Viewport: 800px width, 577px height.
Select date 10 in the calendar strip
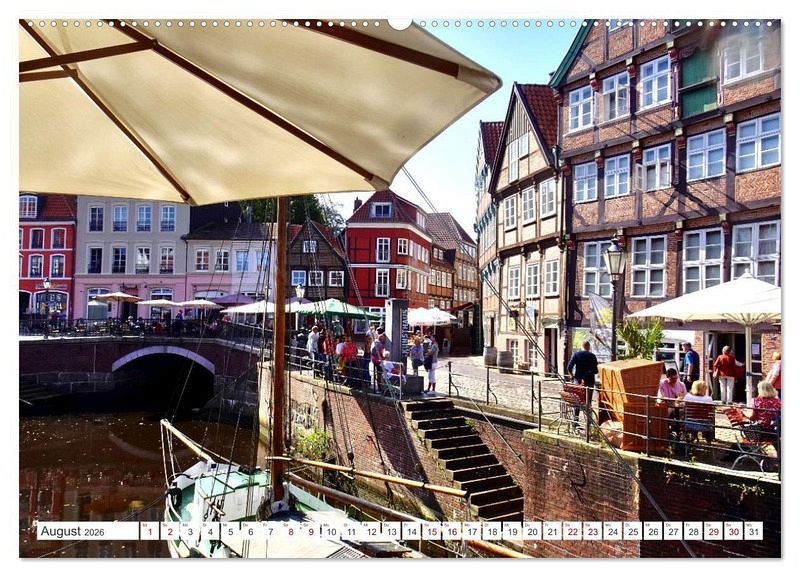tap(331, 531)
